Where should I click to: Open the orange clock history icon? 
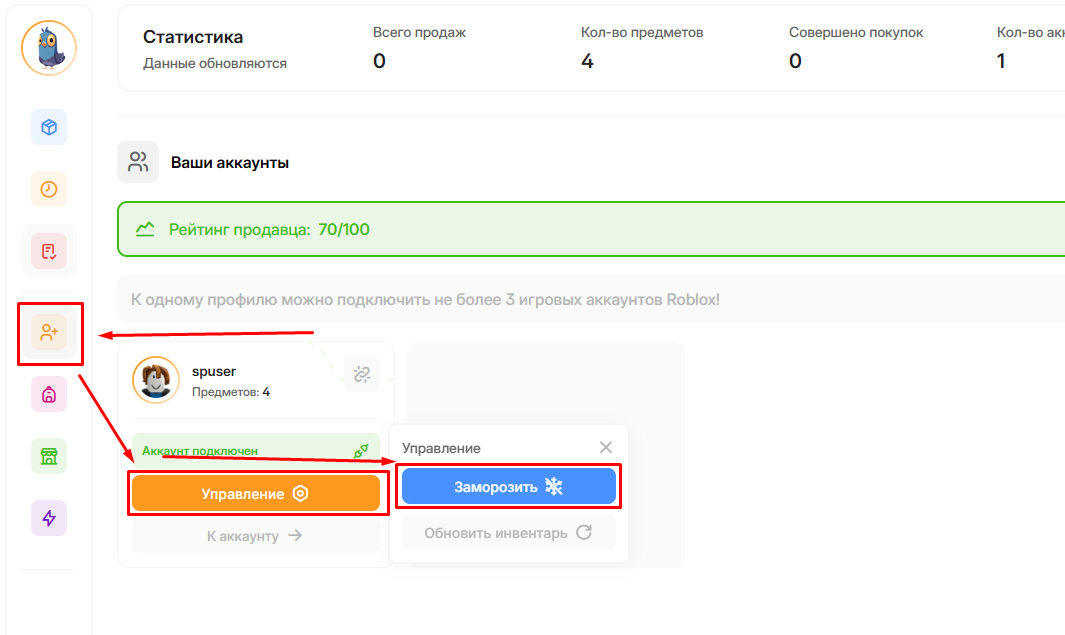pyautogui.click(x=49, y=189)
